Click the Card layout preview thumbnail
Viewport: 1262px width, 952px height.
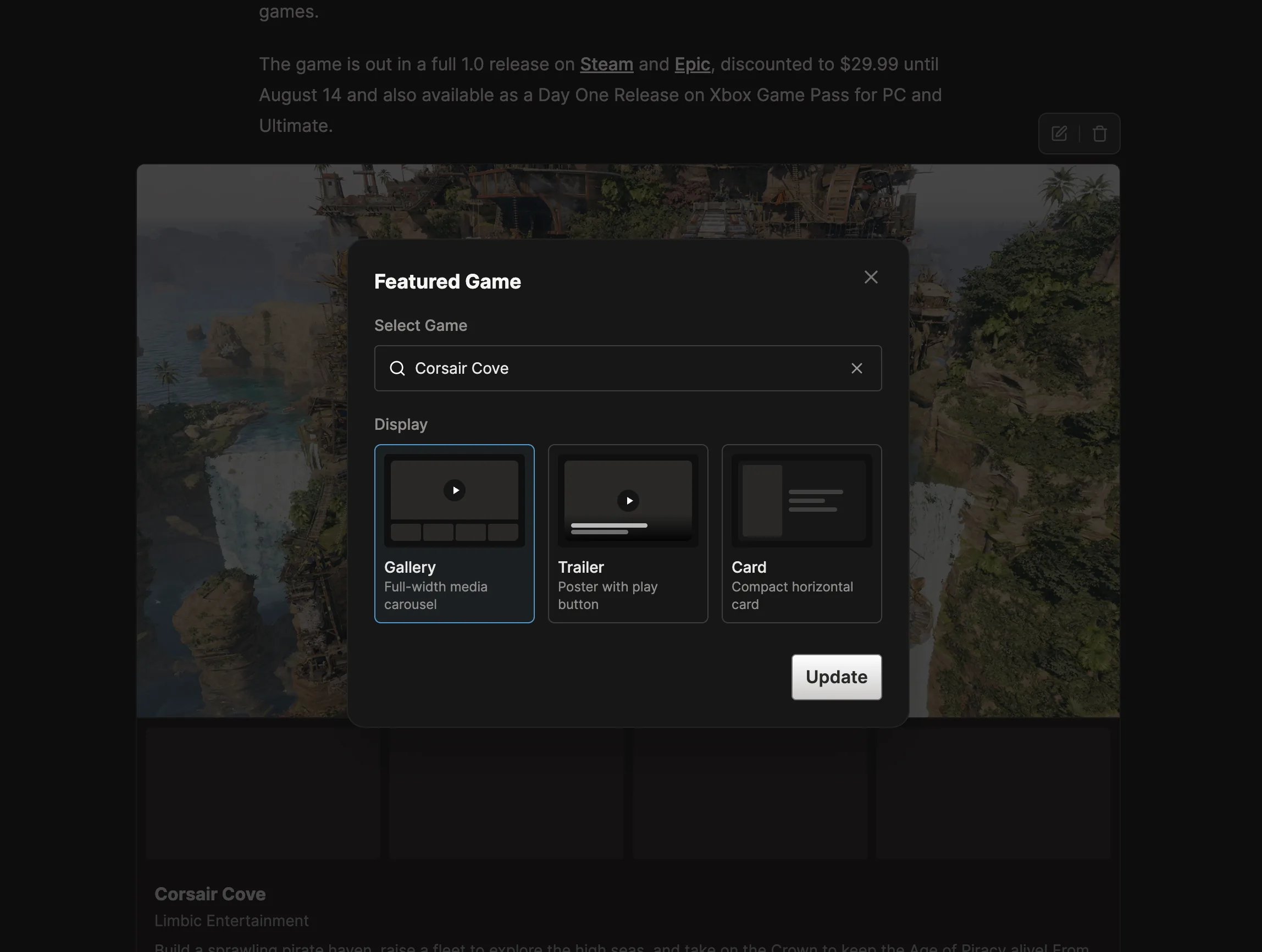click(x=801, y=501)
